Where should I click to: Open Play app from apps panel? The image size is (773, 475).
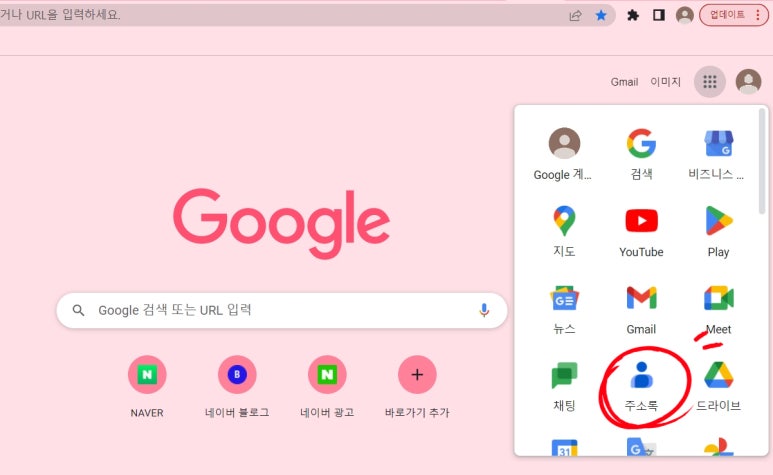[718, 231]
